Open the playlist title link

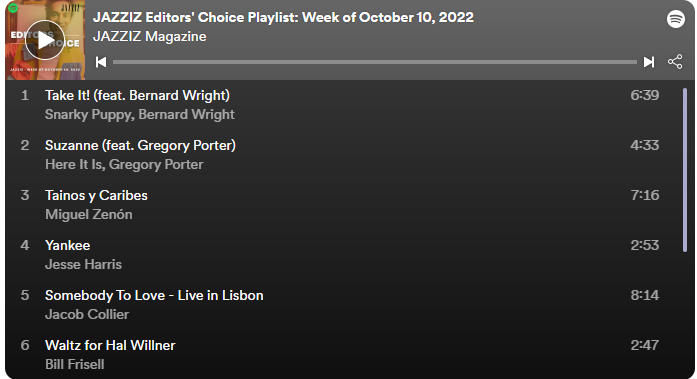pyautogui.click(x=283, y=17)
